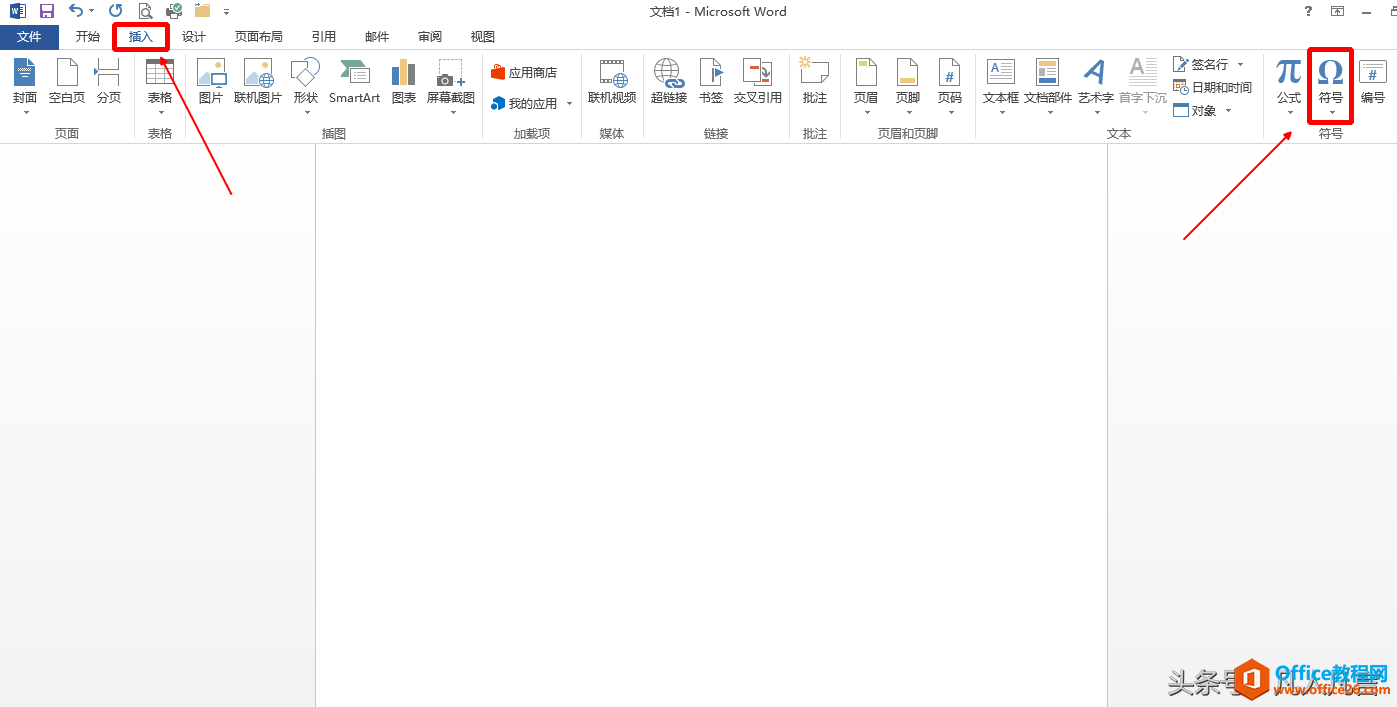Insert a cross-reference (交叉引用)

coord(758,82)
